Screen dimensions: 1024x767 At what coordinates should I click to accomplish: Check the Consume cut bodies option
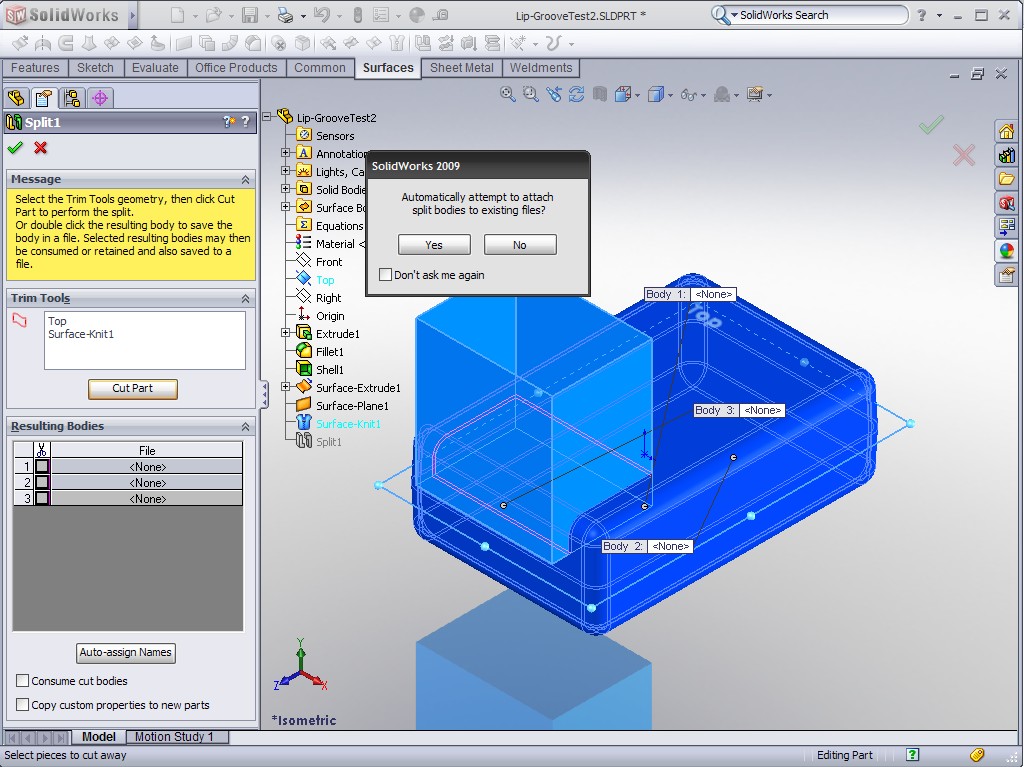click(23, 681)
